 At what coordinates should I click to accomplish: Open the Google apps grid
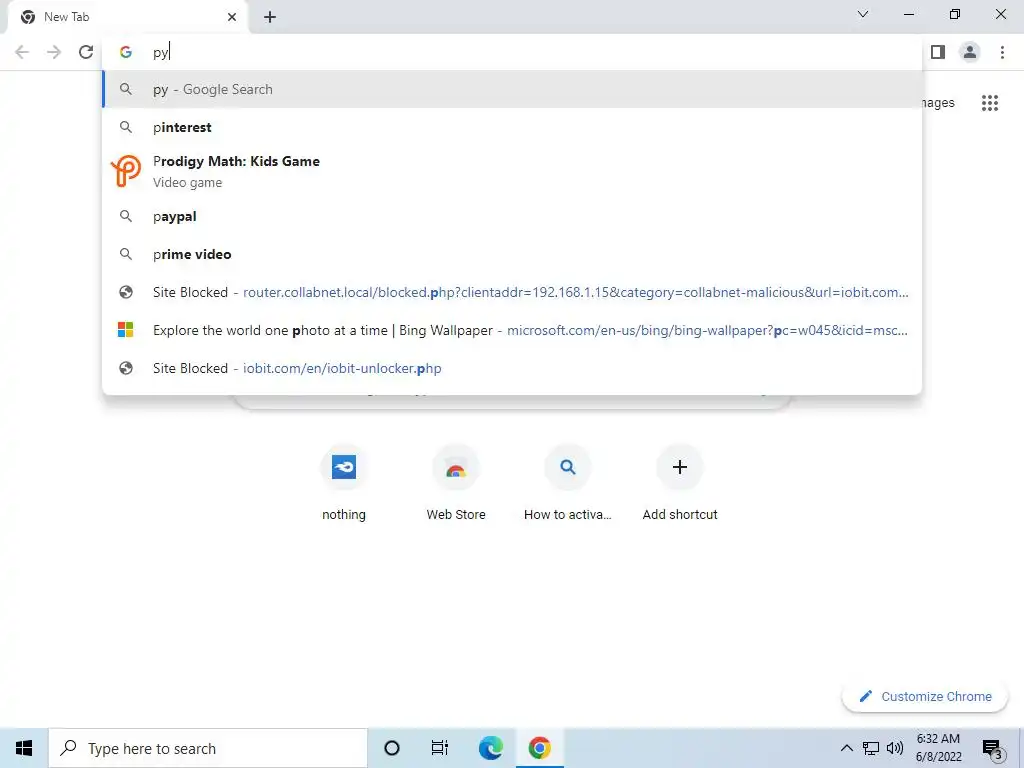pyautogui.click(x=989, y=103)
